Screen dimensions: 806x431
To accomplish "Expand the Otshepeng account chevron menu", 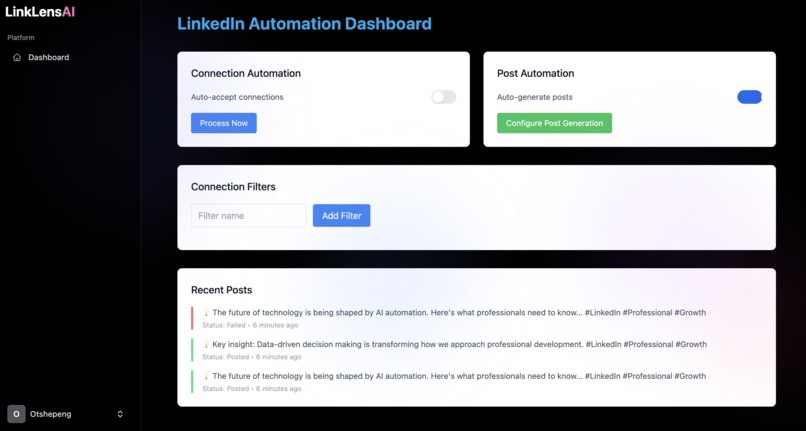I will pos(120,414).
